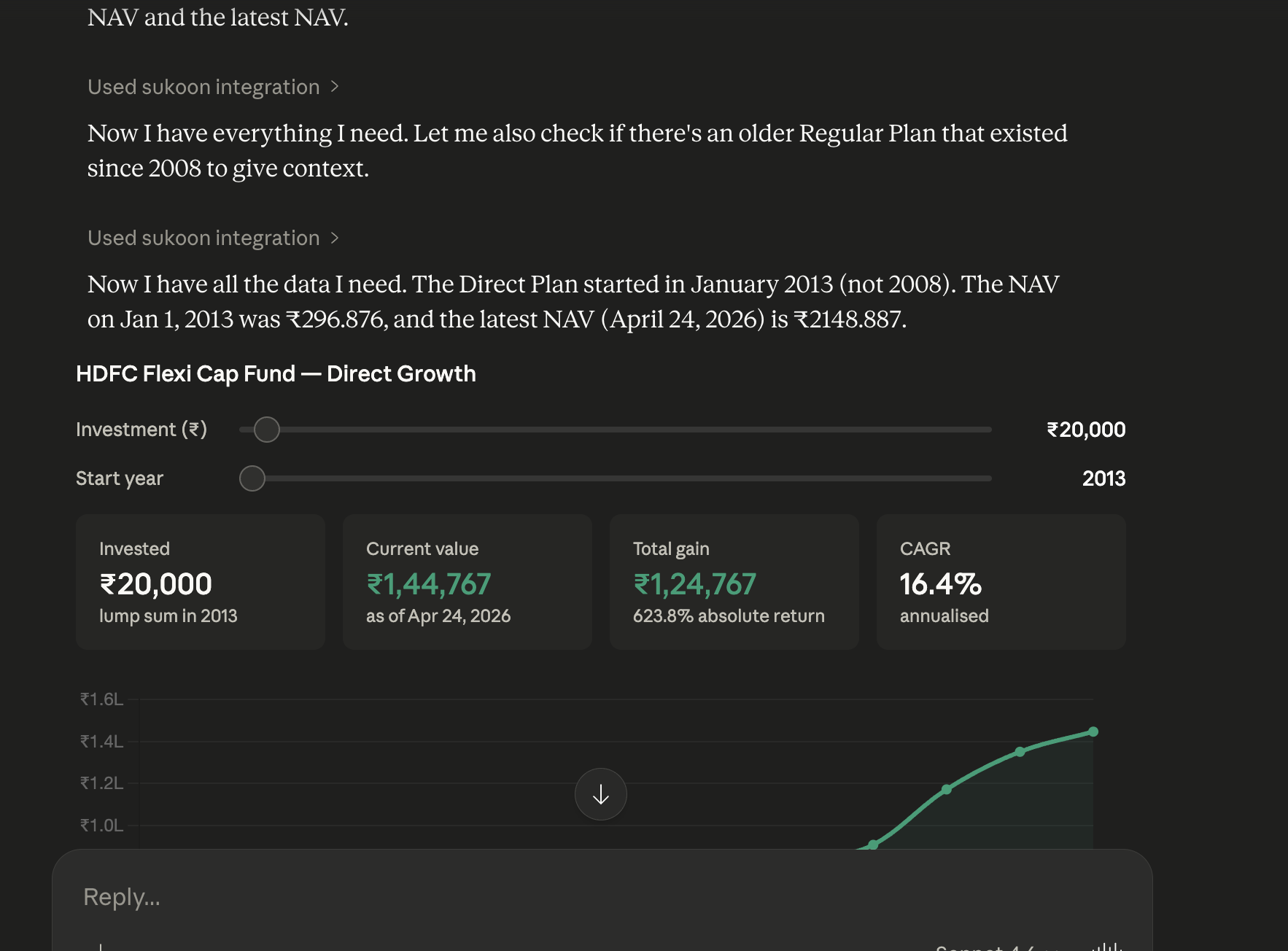The image size is (1288, 951).
Task: Select the Total gain ₹1,24,767 card
Action: [734, 582]
